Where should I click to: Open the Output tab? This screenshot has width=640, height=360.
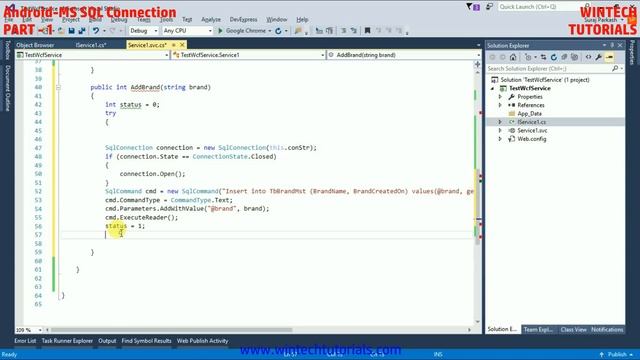click(x=107, y=341)
